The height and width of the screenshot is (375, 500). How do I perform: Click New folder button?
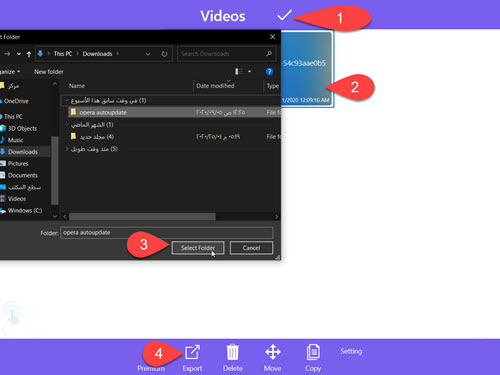pos(49,72)
